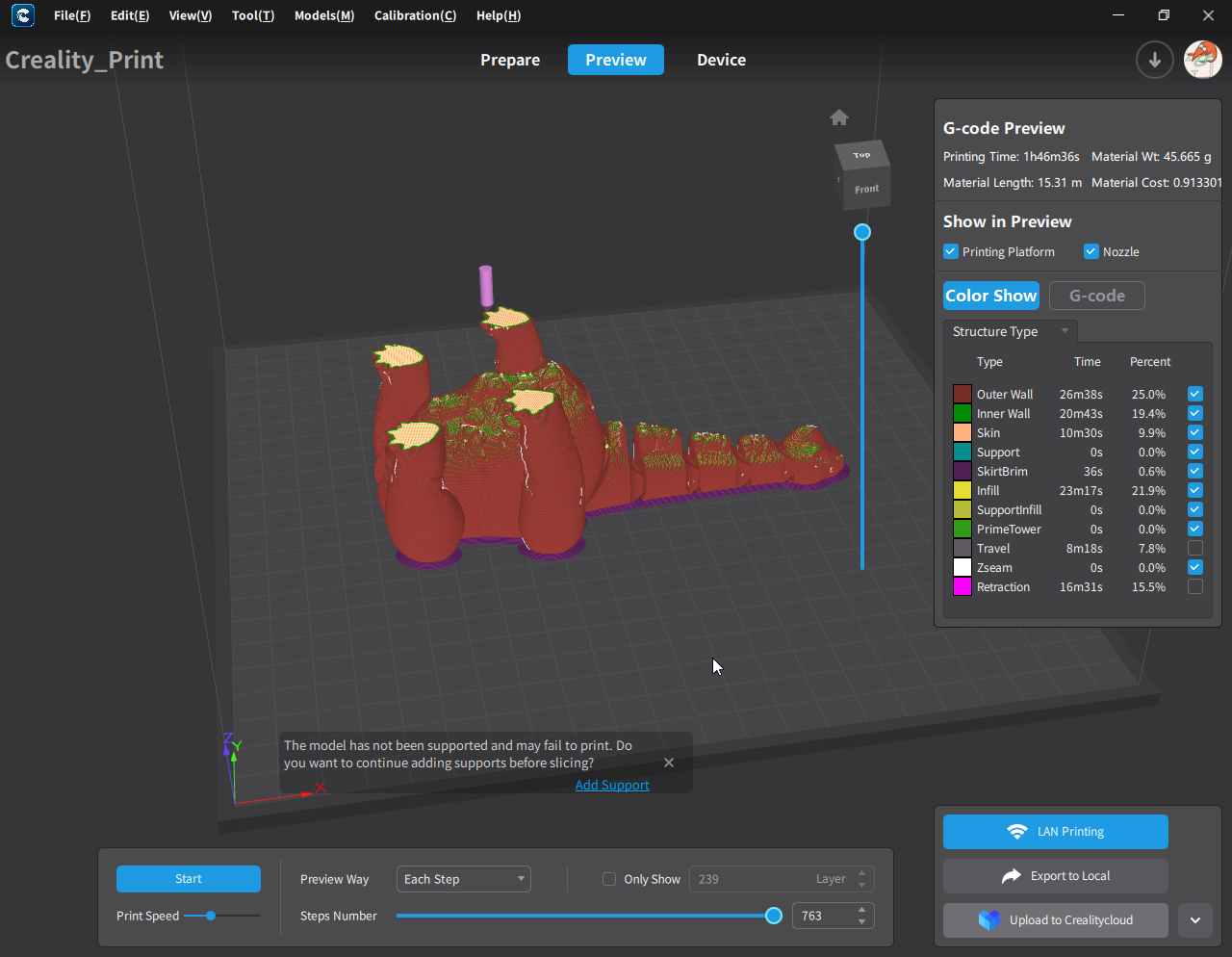
Task: Expand the upload options chevron button
Action: pos(1194,920)
